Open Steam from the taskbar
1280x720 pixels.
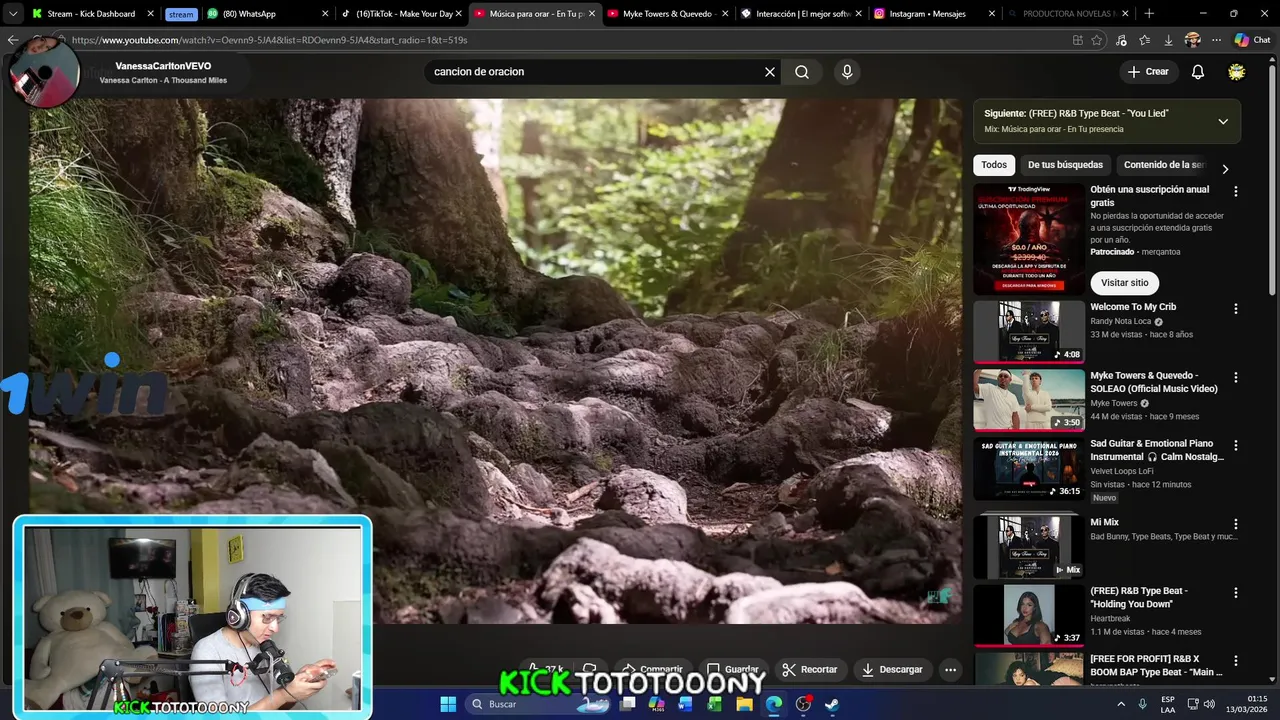tap(832, 704)
